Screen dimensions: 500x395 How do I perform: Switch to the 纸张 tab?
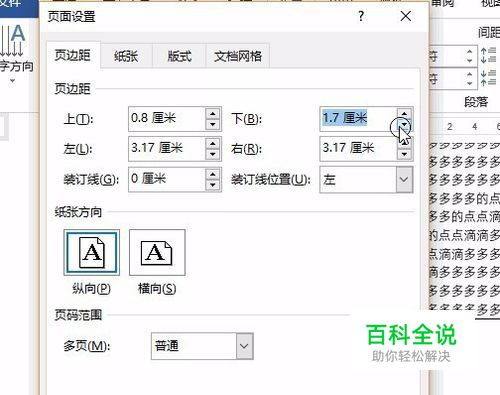(x=126, y=56)
